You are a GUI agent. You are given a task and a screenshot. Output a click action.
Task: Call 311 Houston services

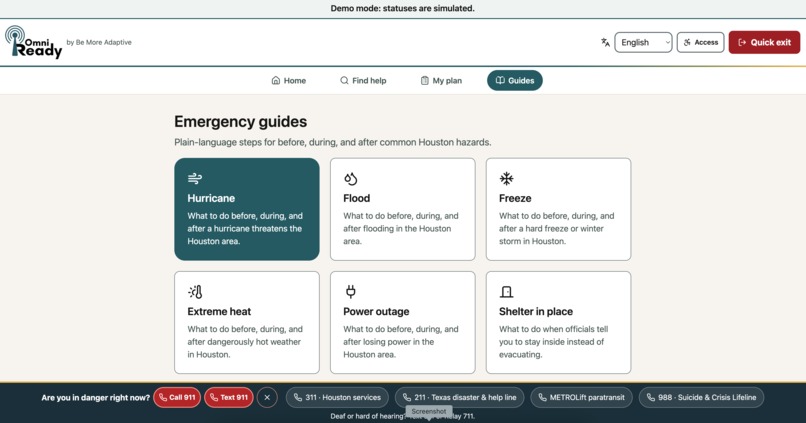[337, 397]
